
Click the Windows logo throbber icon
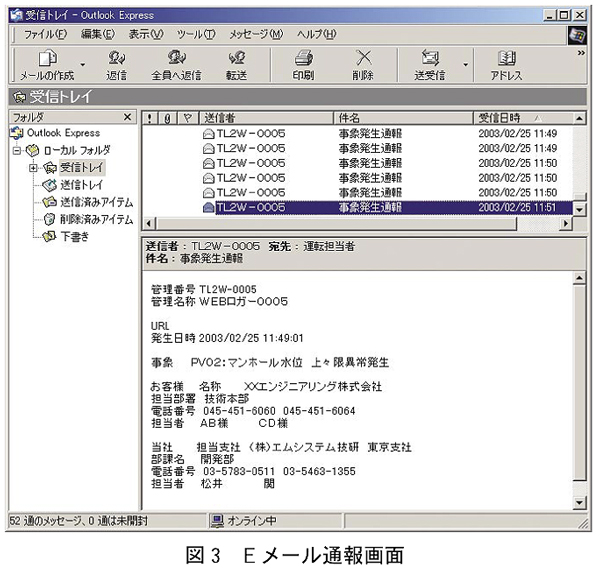point(577,35)
